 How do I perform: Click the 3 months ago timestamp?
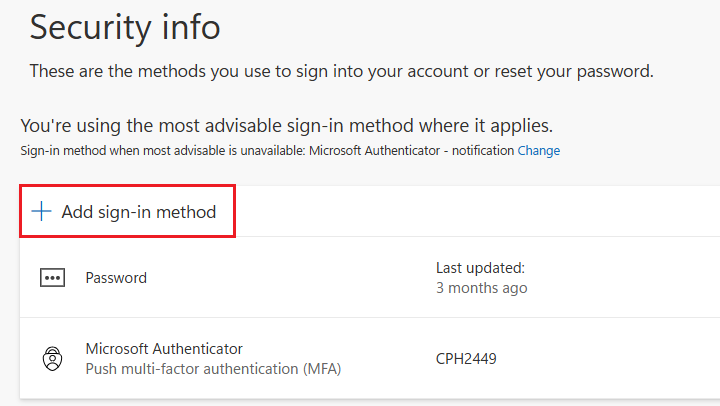tap(482, 288)
